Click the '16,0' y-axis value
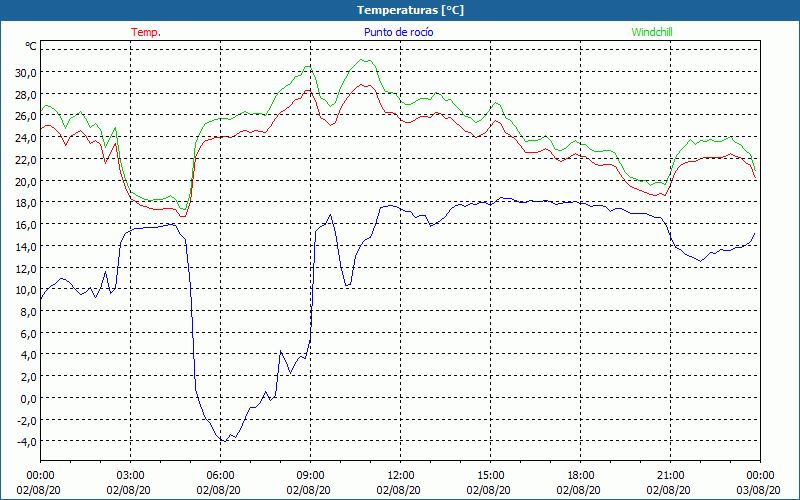Image resolution: width=800 pixels, height=500 pixels. (26, 225)
